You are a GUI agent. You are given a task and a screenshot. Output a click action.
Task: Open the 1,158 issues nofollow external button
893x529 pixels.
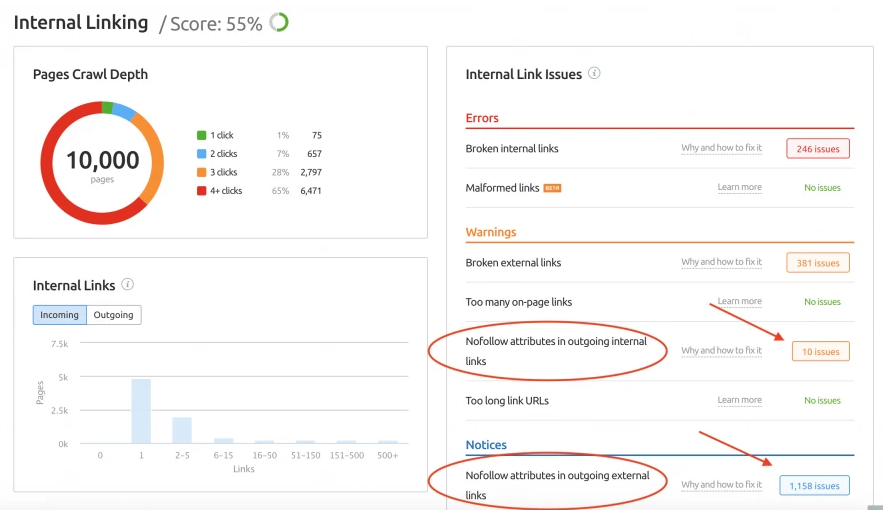click(814, 486)
